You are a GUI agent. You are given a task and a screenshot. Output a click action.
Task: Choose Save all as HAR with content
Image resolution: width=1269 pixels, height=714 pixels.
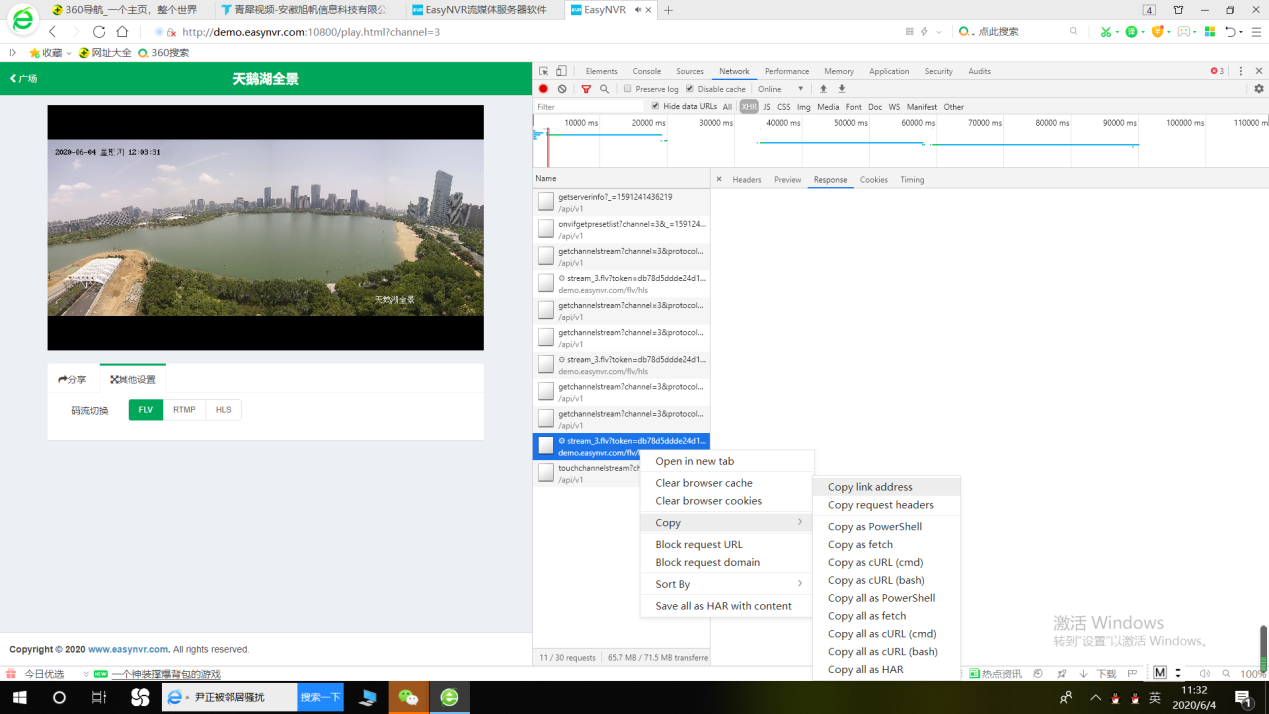[725, 606]
